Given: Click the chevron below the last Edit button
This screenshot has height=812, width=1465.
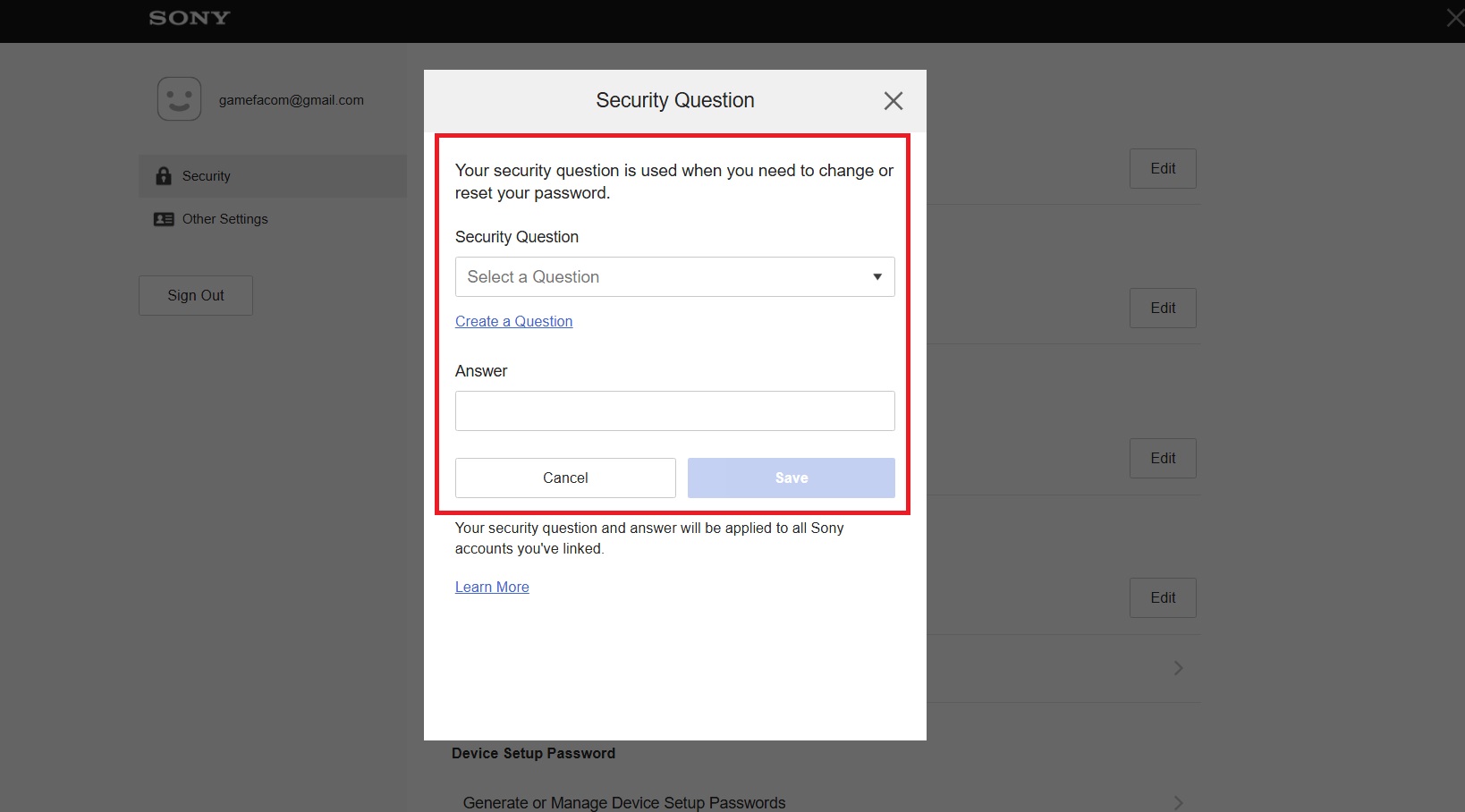Looking at the screenshot, I should point(1178,668).
